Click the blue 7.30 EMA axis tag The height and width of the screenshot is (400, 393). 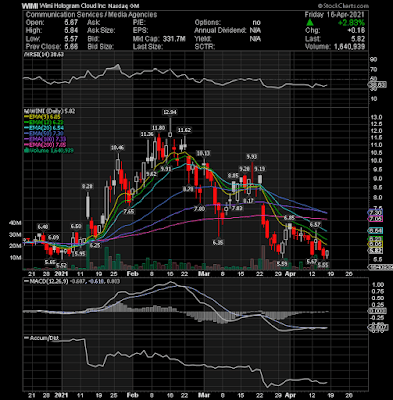point(375,213)
